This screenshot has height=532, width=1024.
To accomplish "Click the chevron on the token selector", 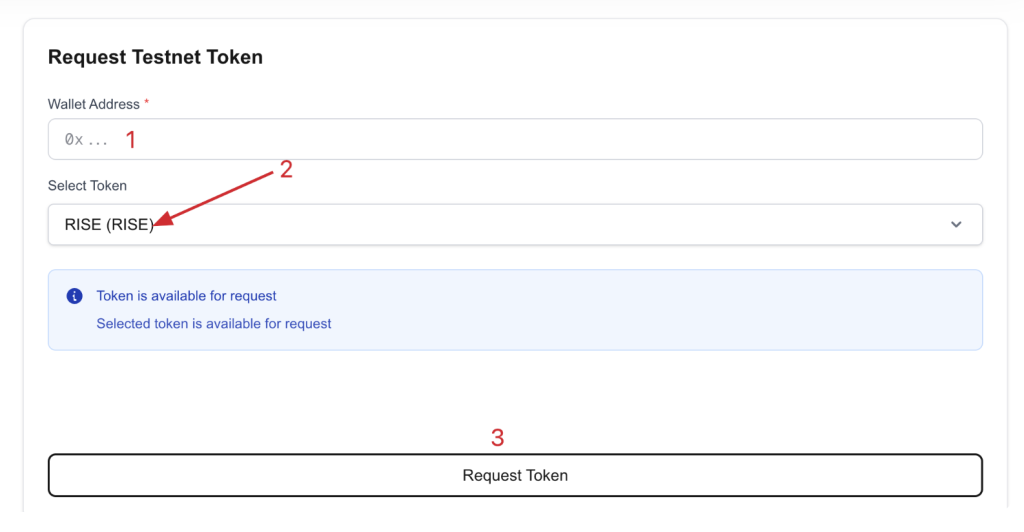I will coord(956,225).
